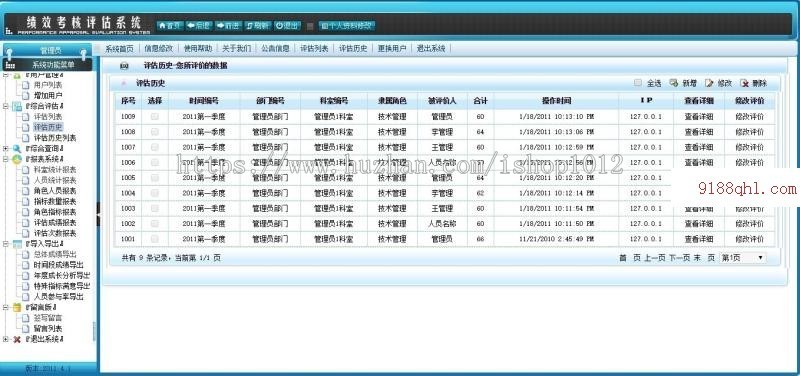Click the 刷新 refresh button
This screenshot has width=800, height=376.
tap(258, 26)
